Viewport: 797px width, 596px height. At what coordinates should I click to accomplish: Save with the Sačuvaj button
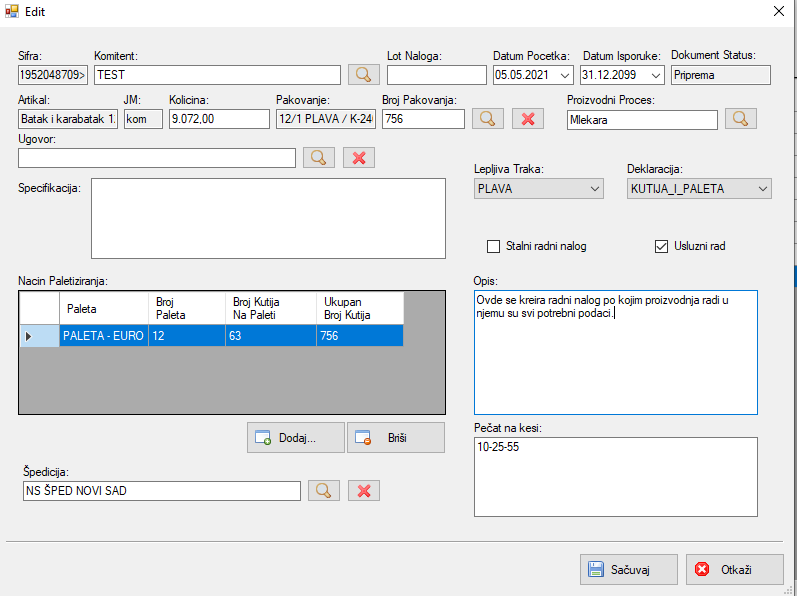(629, 570)
